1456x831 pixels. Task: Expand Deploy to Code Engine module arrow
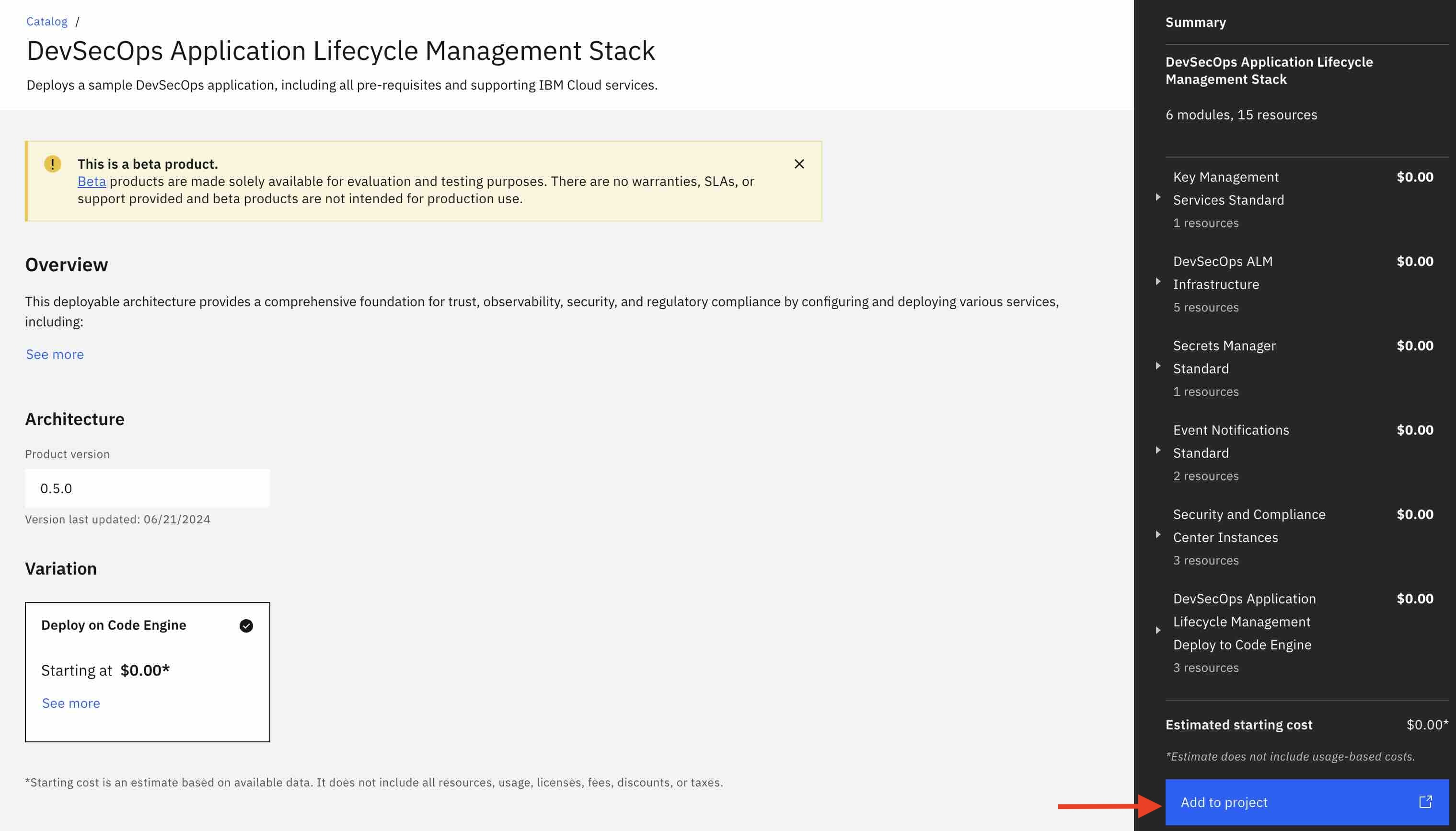[x=1158, y=631]
